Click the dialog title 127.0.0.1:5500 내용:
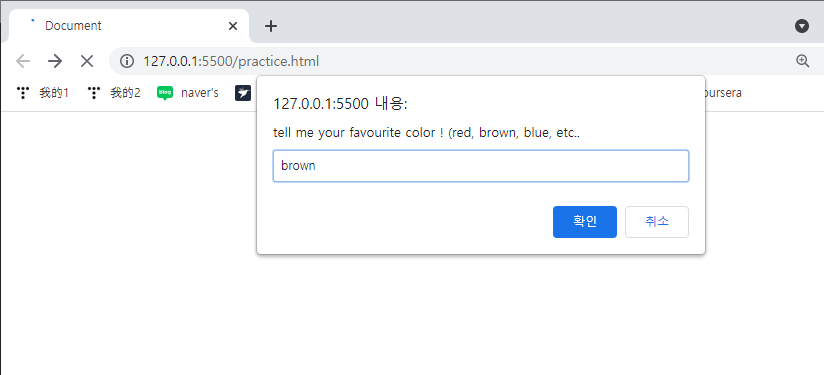Screen dimensions: 824x375 point(341,104)
